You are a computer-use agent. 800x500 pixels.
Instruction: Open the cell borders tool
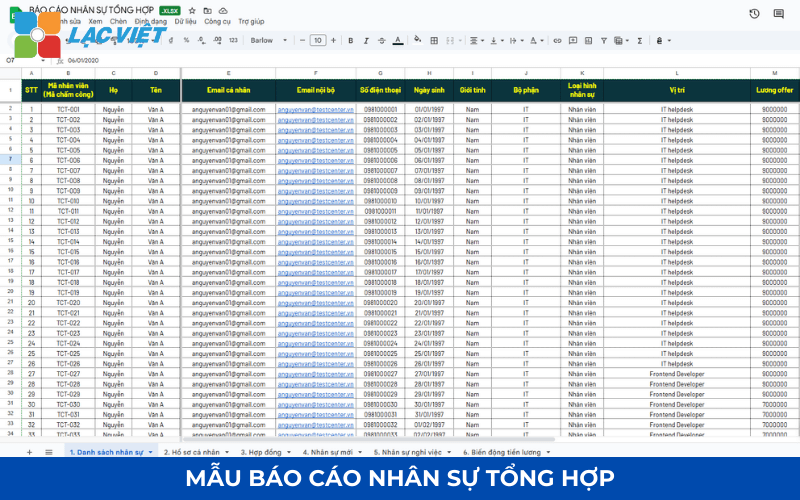point(434,40)
